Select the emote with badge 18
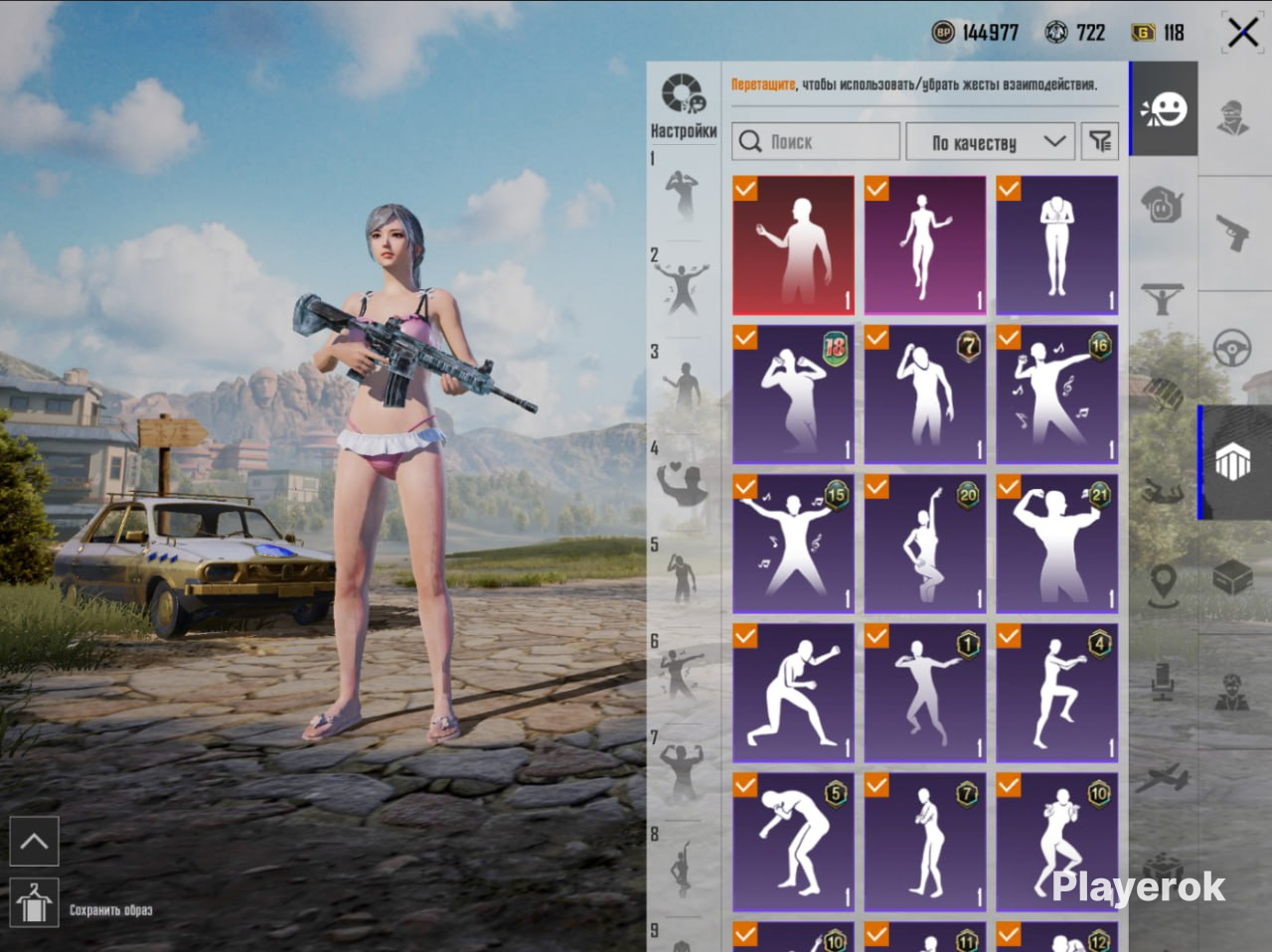This screenshot has height=952, width=1272. [793, 395]
